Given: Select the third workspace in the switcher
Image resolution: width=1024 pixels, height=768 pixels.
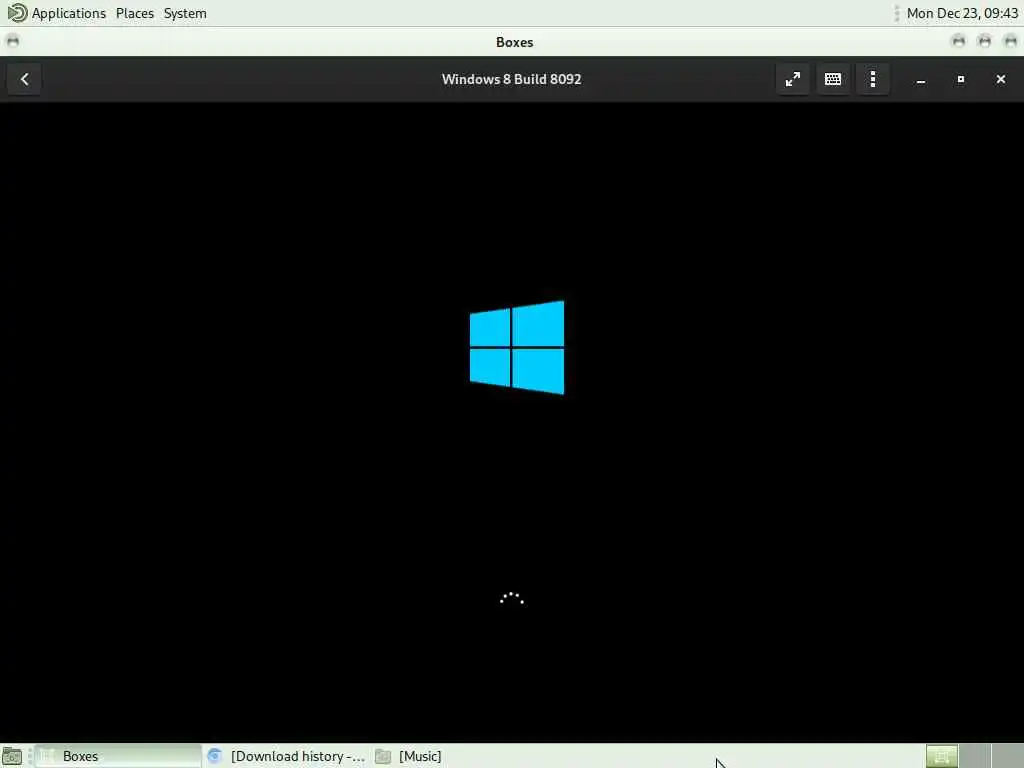Looking at the screenshot, I should click(x=1007, y=756).
